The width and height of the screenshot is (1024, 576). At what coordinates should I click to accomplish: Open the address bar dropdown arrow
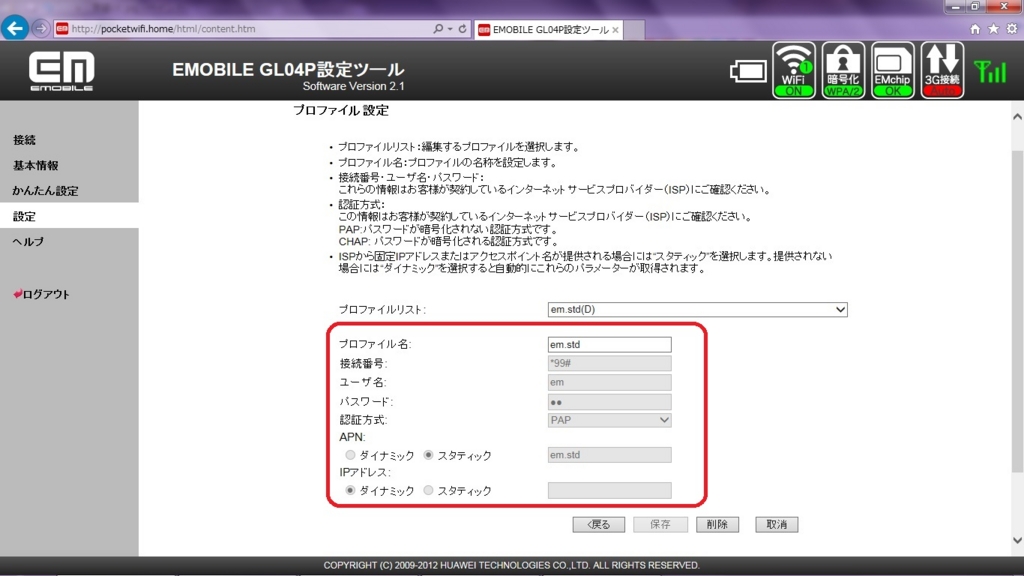(450, 29)
